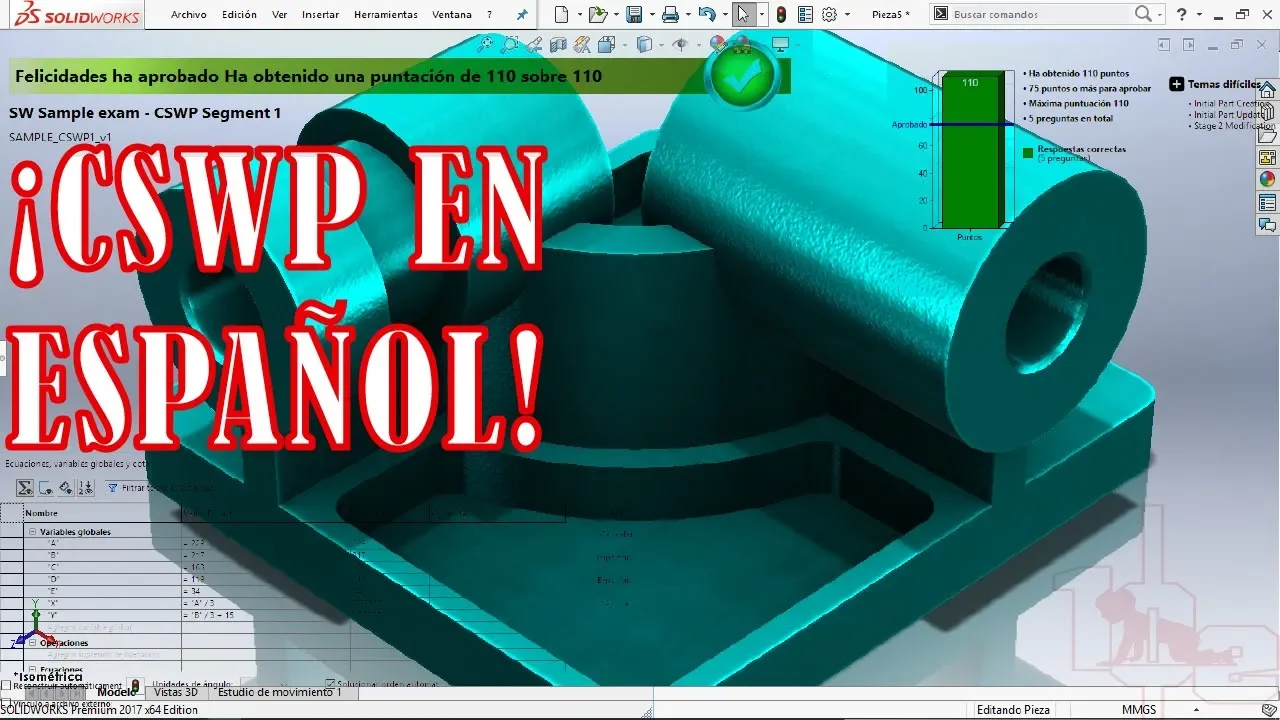1280x720 pixels.
Task: Collapse Variables globales tree section
Action: [32, 532]
